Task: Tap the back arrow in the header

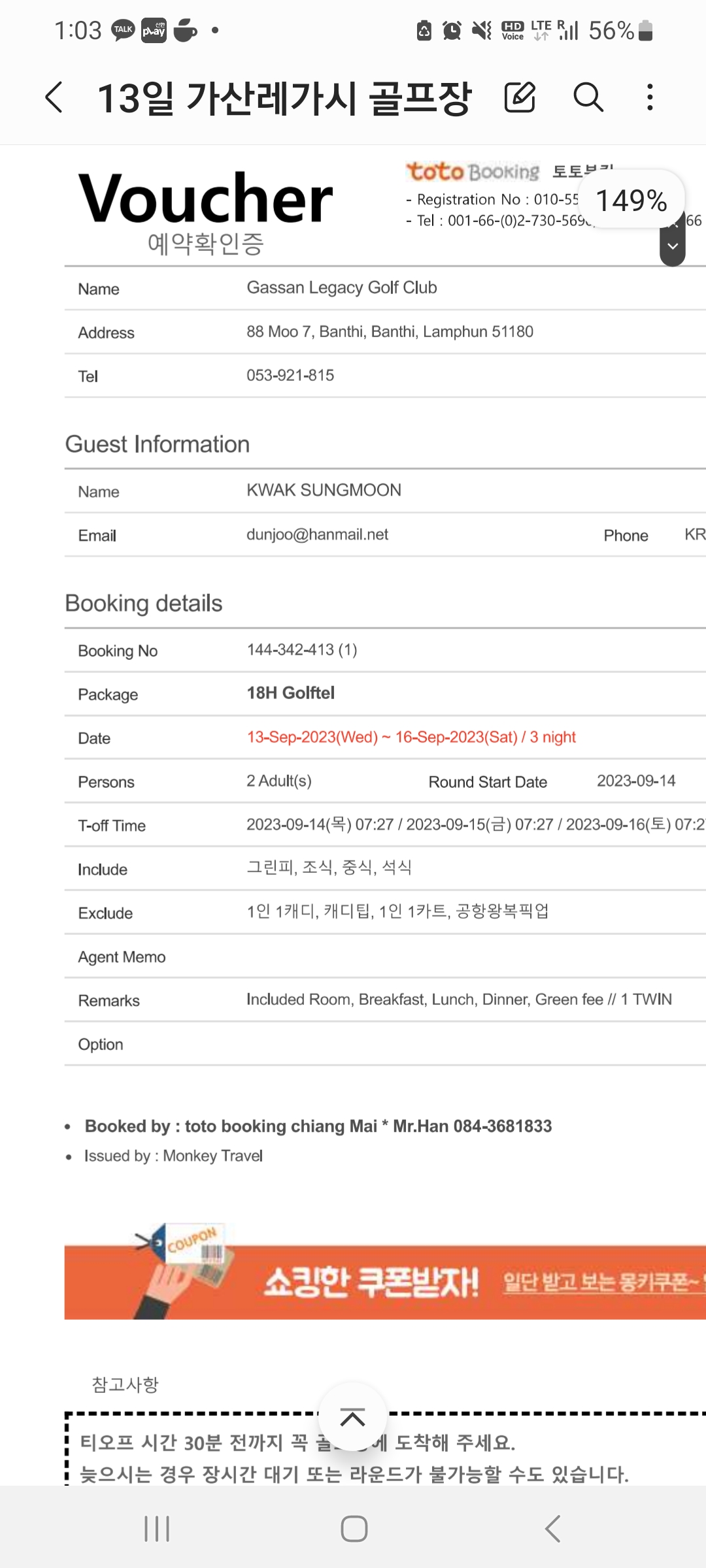Action: point(55,98)
